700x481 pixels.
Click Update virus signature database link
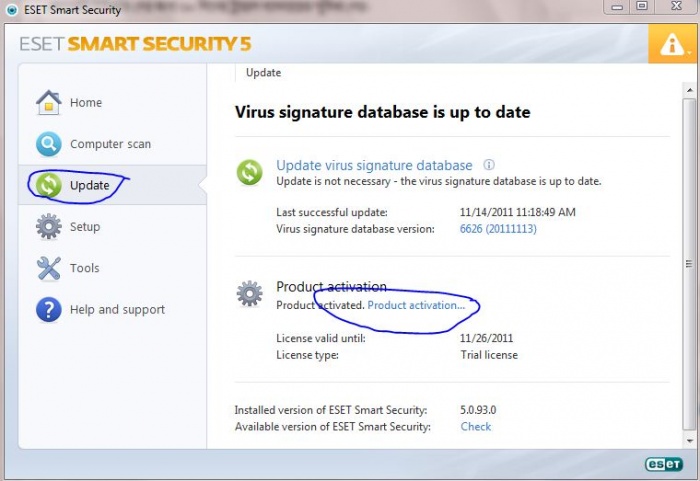374,165
